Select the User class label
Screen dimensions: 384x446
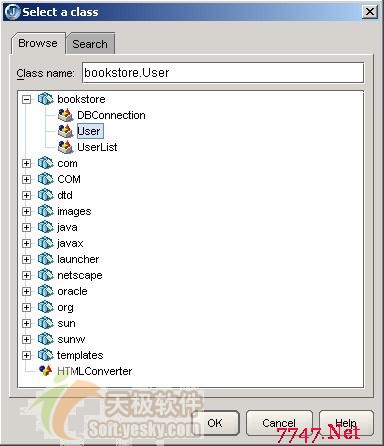[x=90, y=131]
